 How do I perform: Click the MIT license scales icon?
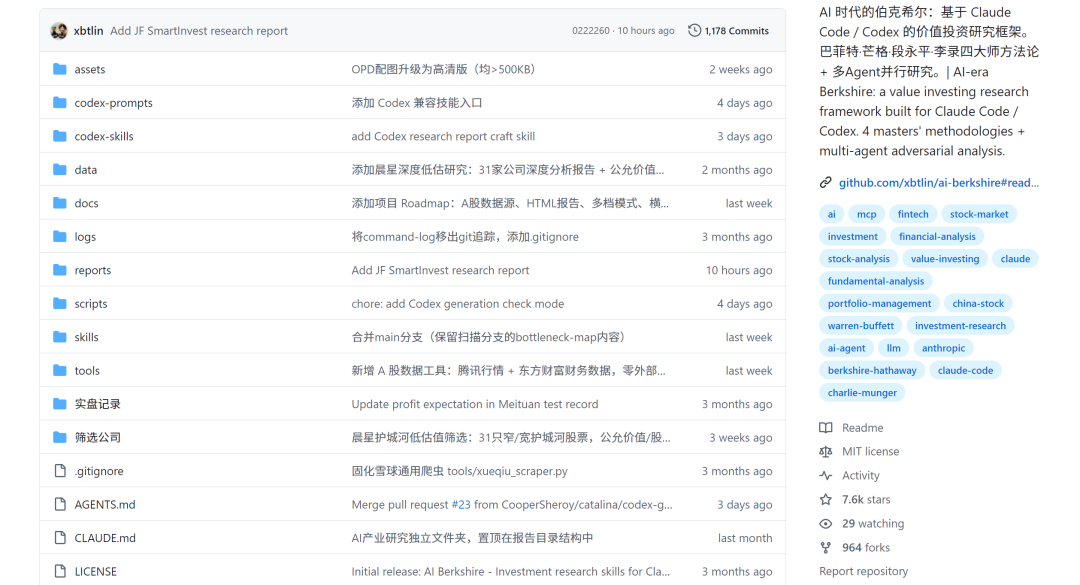(825, 451)
